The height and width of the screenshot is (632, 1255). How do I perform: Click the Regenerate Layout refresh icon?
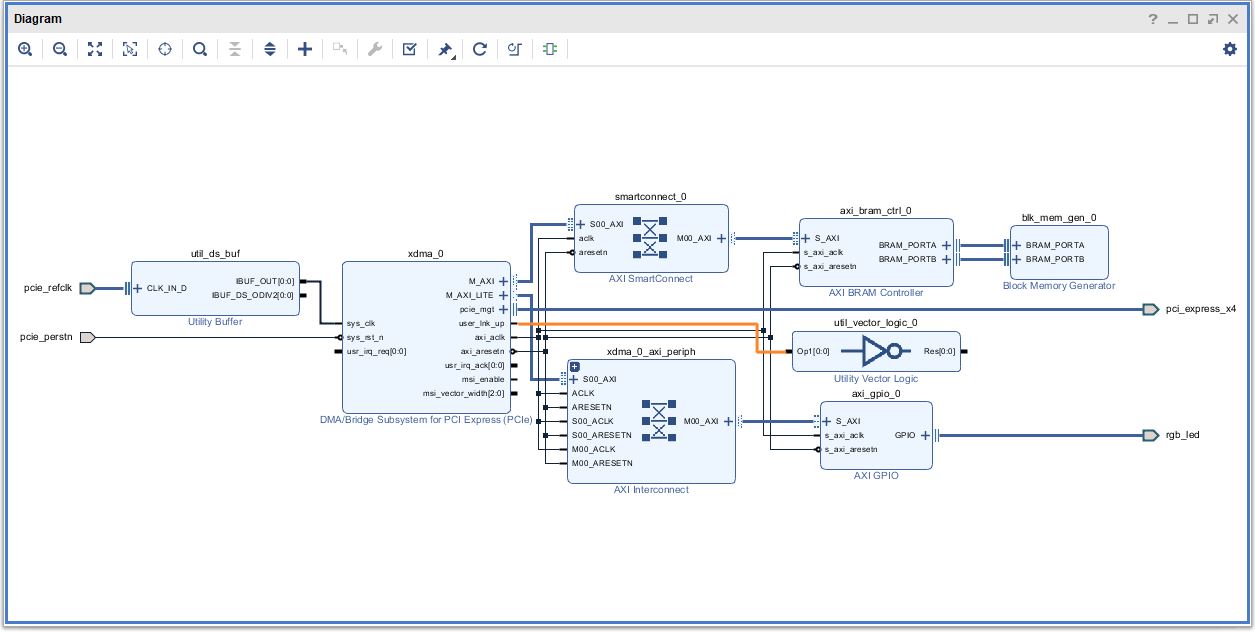tap(480, 49)
